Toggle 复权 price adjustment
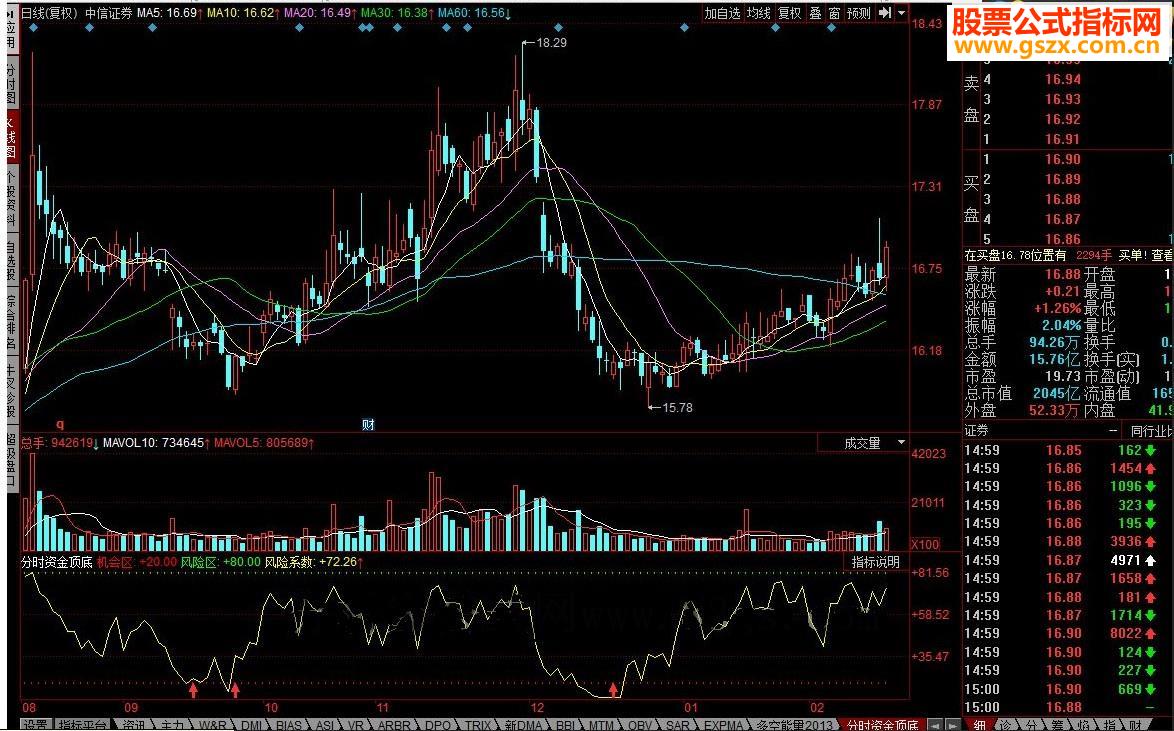Image resolution: width=1174 pixels, height=731 pixels. pyautogui.click(x=789, y=13)
